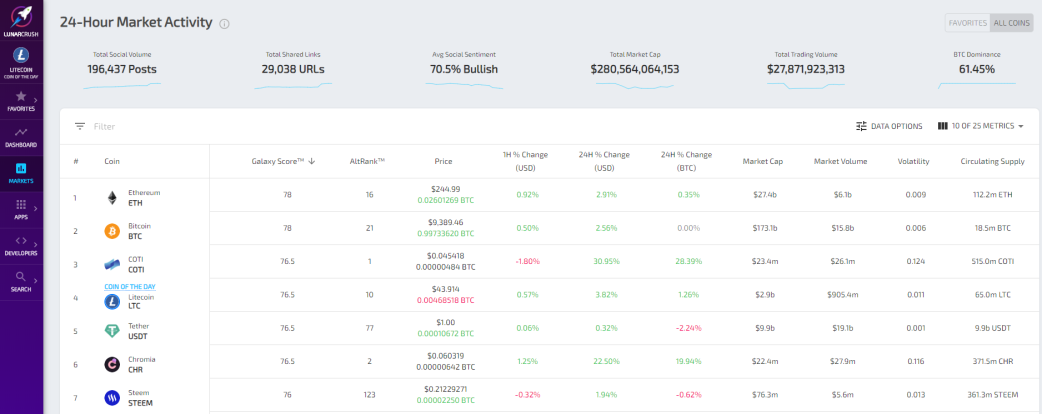Click the COTI coin logo

click(112, 264)
